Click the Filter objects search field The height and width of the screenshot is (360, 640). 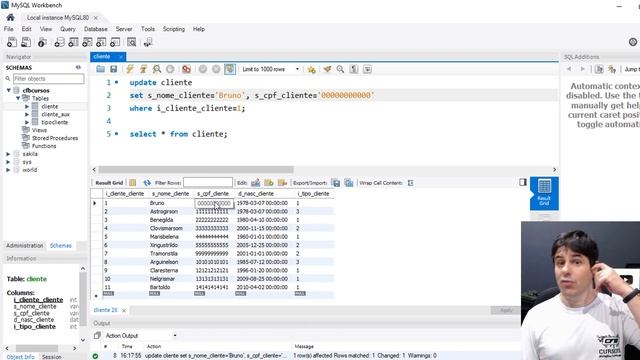coord(49,78)
